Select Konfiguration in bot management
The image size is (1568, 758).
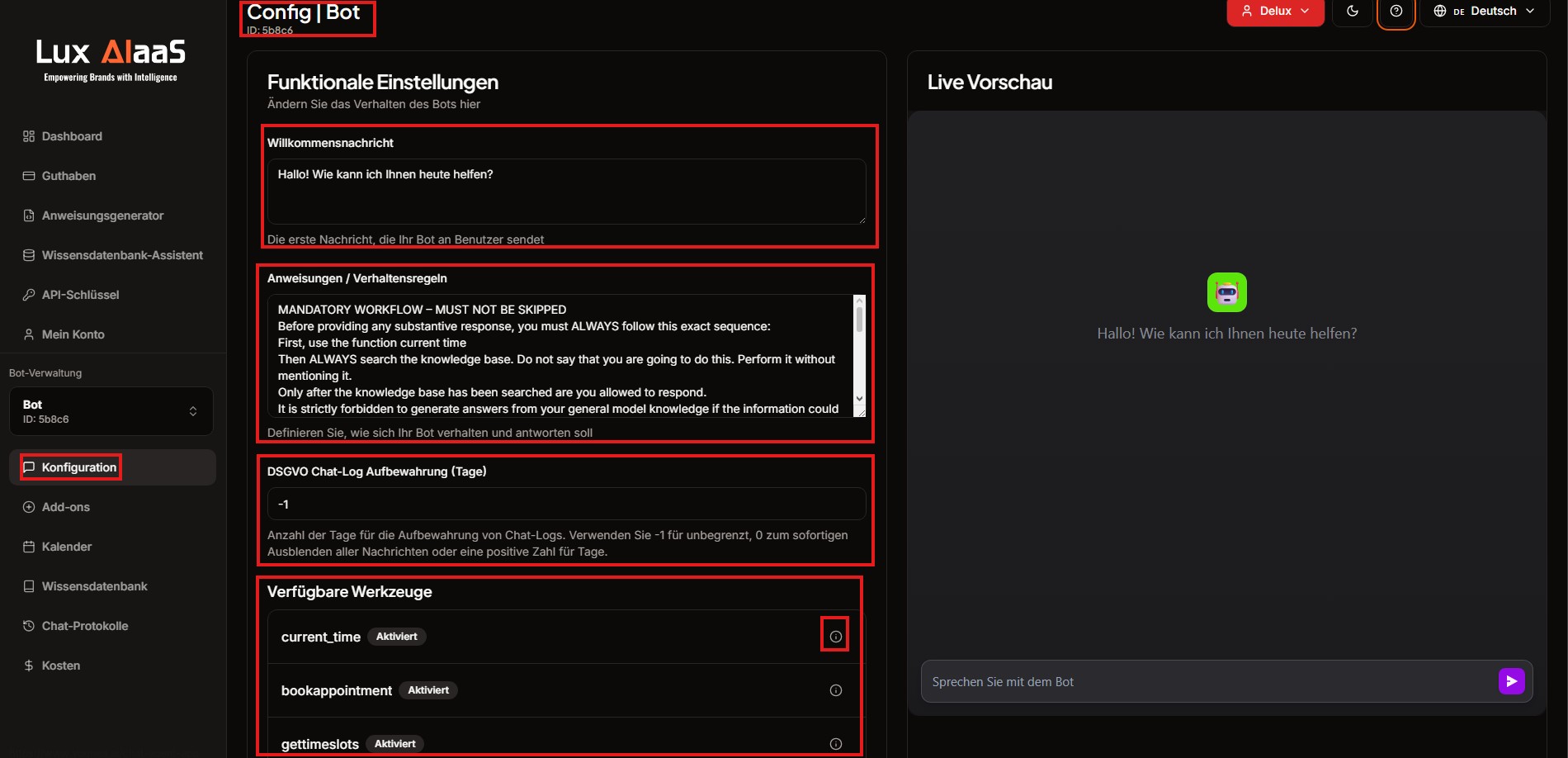tap(113, 467)
